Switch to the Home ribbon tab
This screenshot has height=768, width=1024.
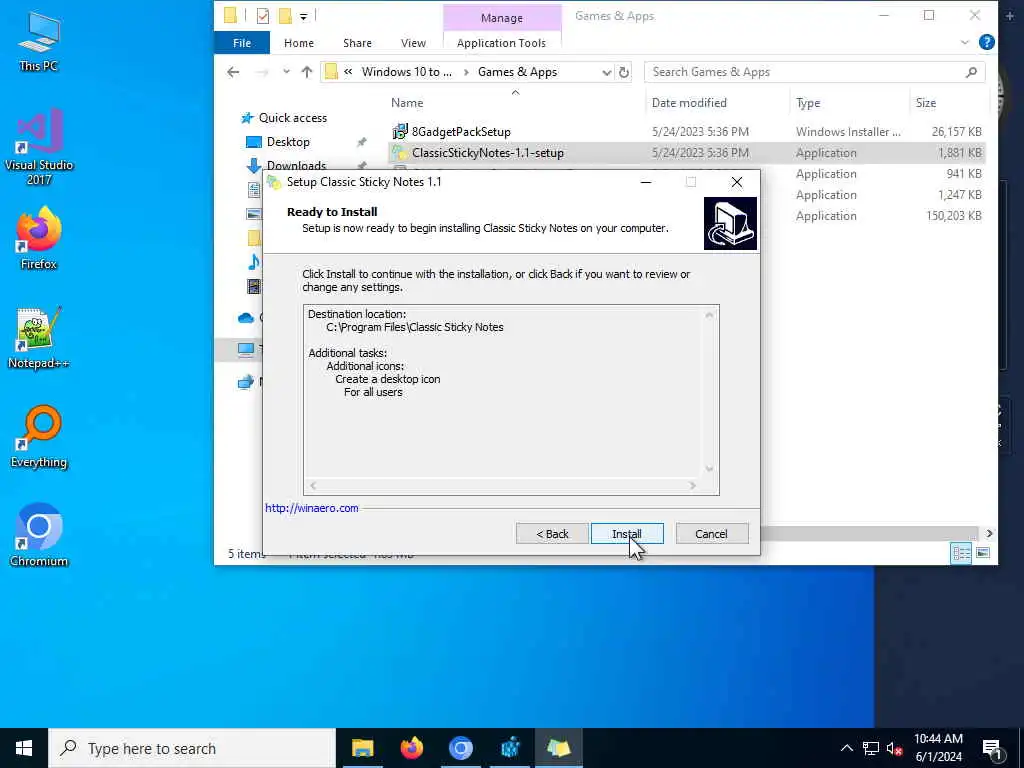(x=299, y=43)
